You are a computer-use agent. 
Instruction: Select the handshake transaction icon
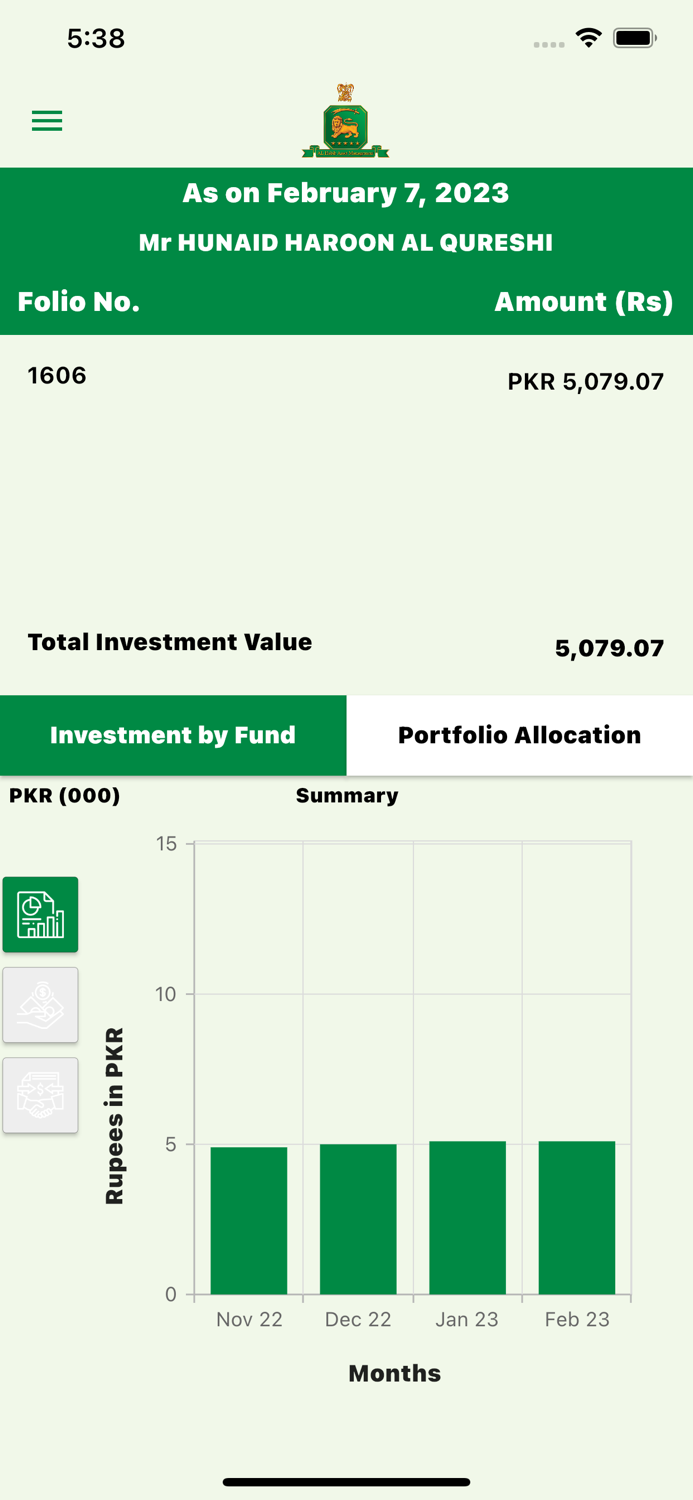[40, 1095]
